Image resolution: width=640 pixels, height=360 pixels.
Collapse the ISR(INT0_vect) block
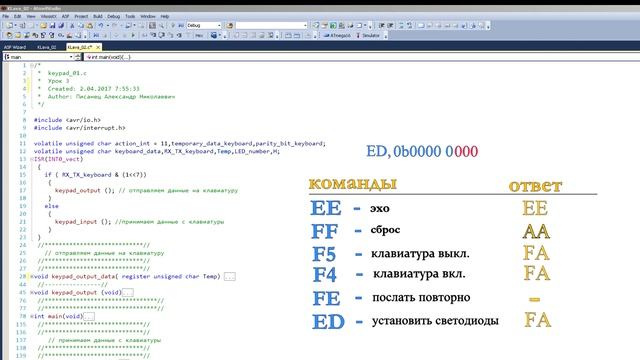click(x=32, y=159)
